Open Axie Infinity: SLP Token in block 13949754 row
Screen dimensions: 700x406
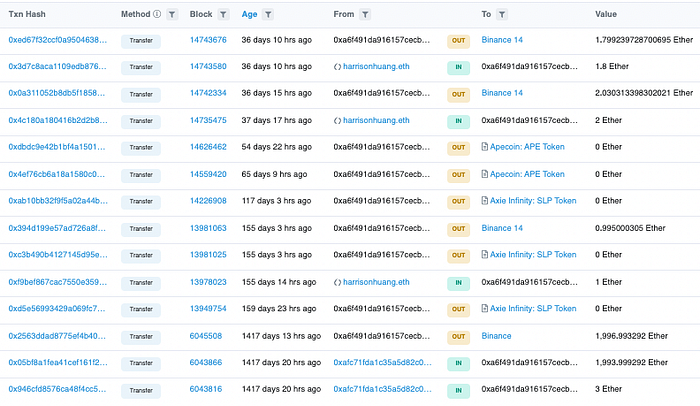(x=533, y=308)
